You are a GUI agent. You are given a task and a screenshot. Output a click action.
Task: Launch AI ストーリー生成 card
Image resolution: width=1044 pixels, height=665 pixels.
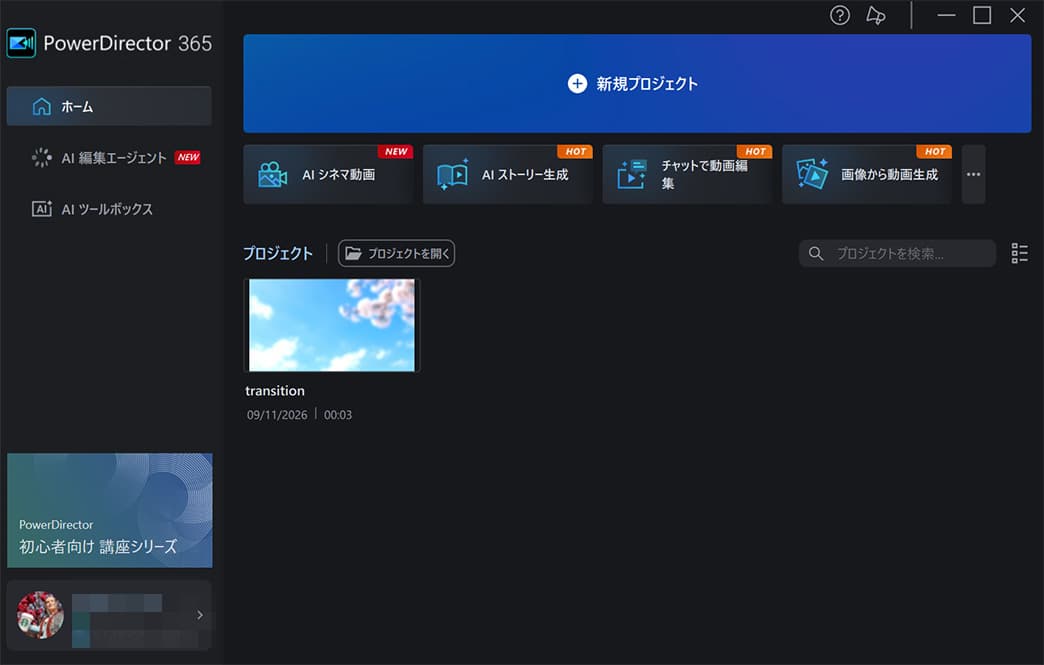click(508, 174)
